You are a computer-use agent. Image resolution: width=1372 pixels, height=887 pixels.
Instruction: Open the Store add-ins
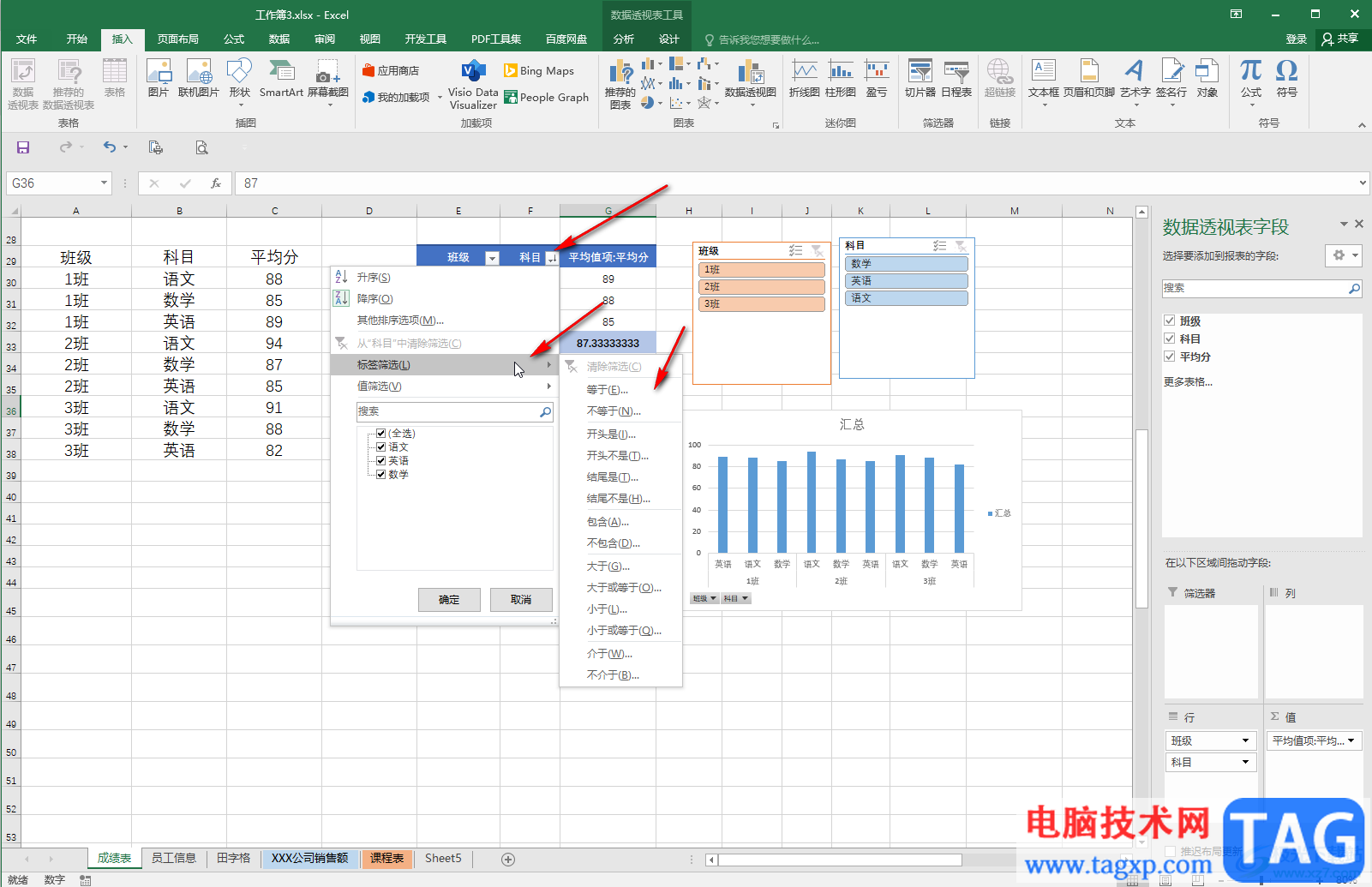click(x=391, y=70)
